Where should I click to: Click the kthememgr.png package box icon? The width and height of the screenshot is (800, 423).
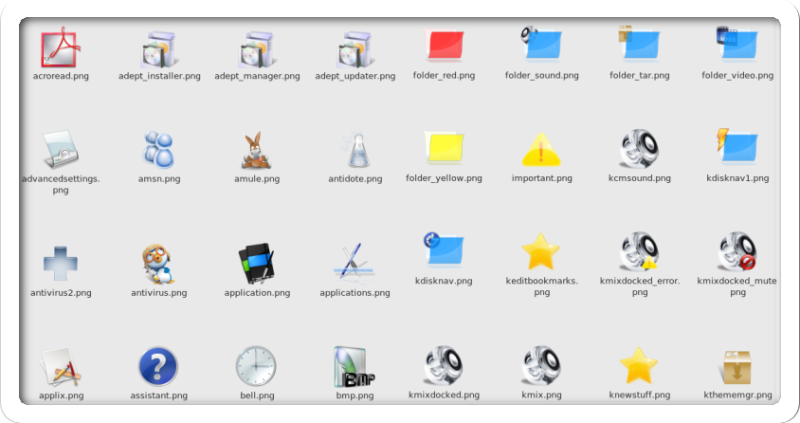737,367
